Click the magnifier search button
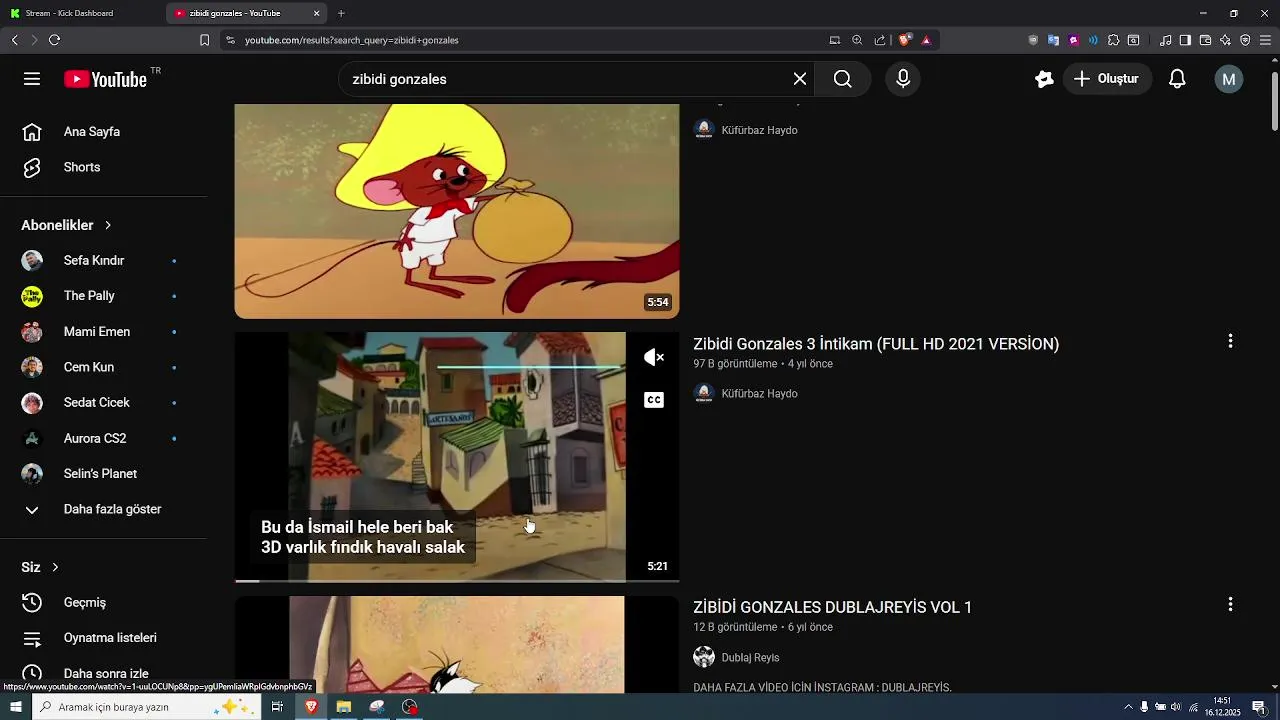 click(x=843, y=79)
